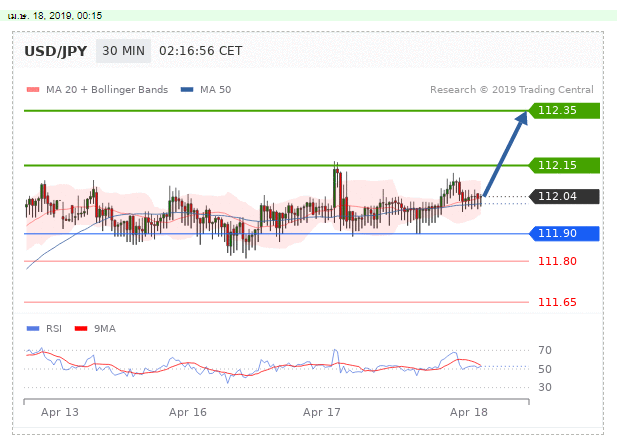Click the blue upward forecast arrow

507,153
